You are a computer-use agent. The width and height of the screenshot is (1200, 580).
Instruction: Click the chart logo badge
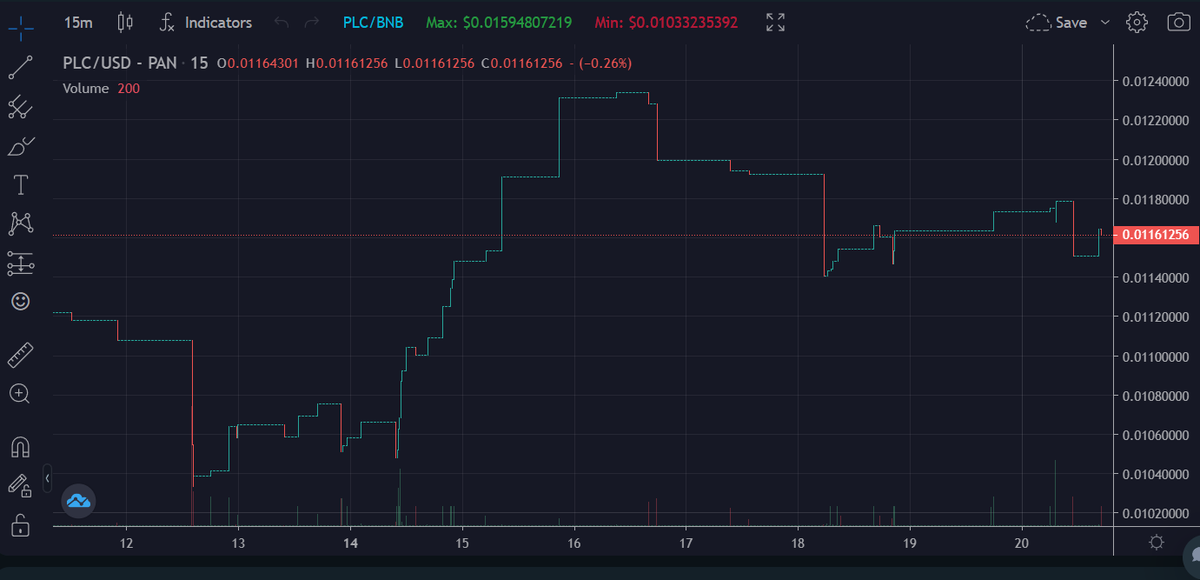[x=78, y=501]
